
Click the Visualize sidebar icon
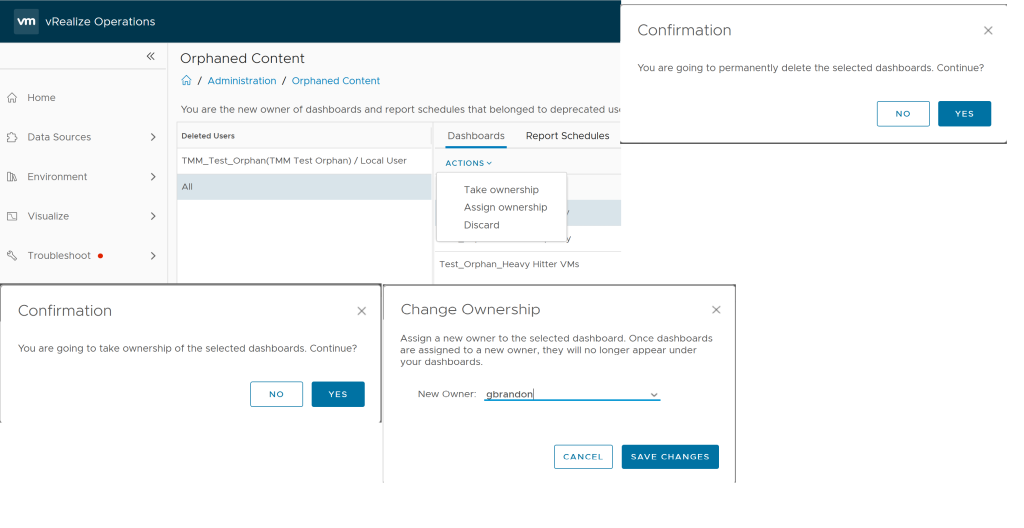point(12,216)
